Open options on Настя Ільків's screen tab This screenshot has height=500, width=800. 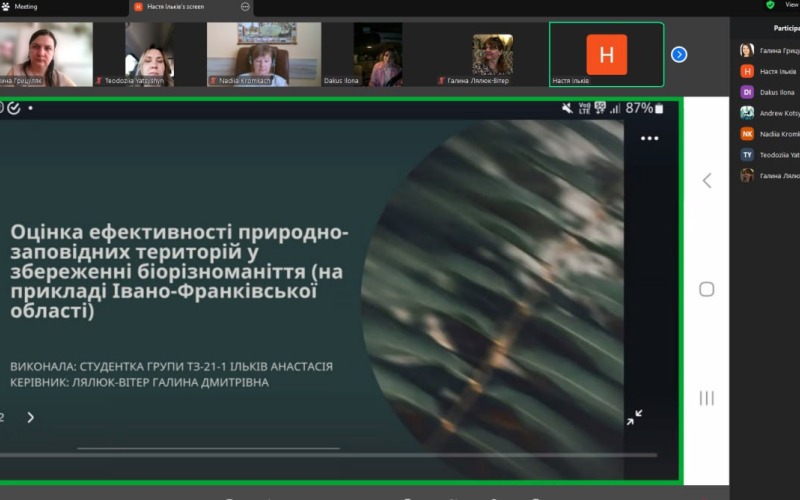coord(245,7)
